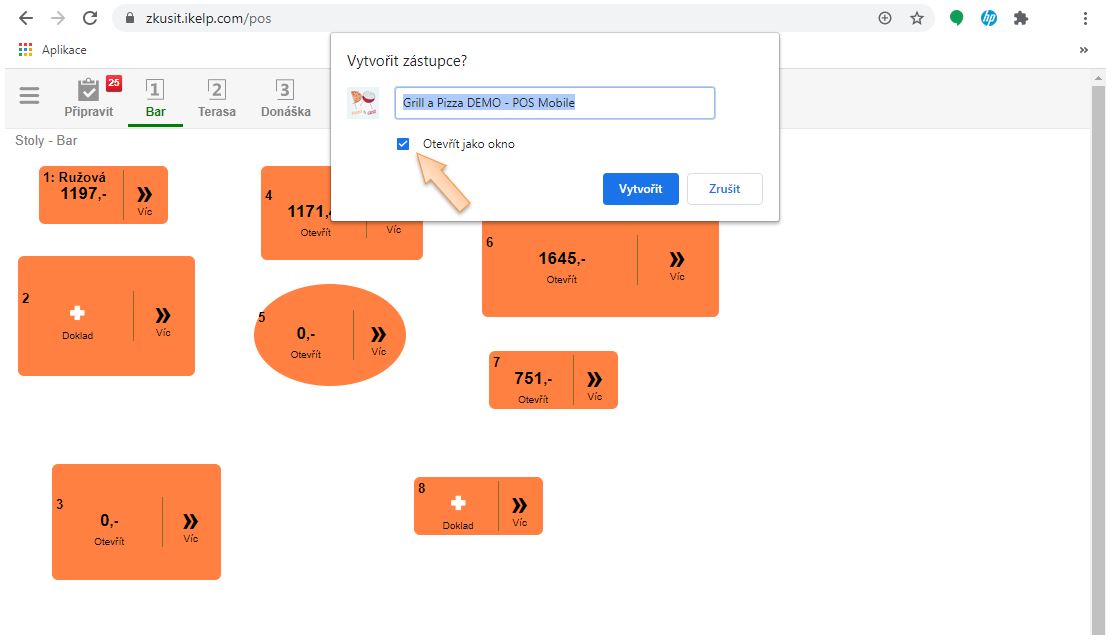Expand Víc on table 3
Viewport: 1112px width, 642px height.
pyautogui.click(x=190, y=528)
